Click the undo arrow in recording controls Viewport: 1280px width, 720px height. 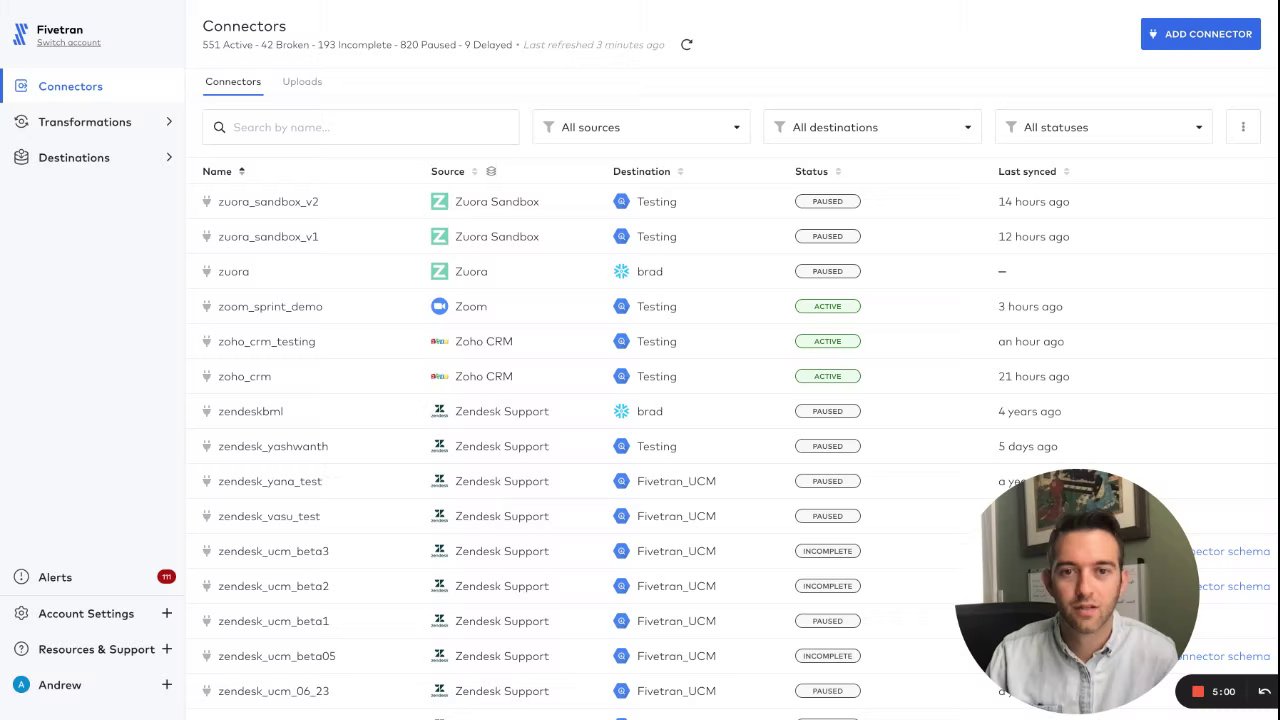pos(1264,691)
